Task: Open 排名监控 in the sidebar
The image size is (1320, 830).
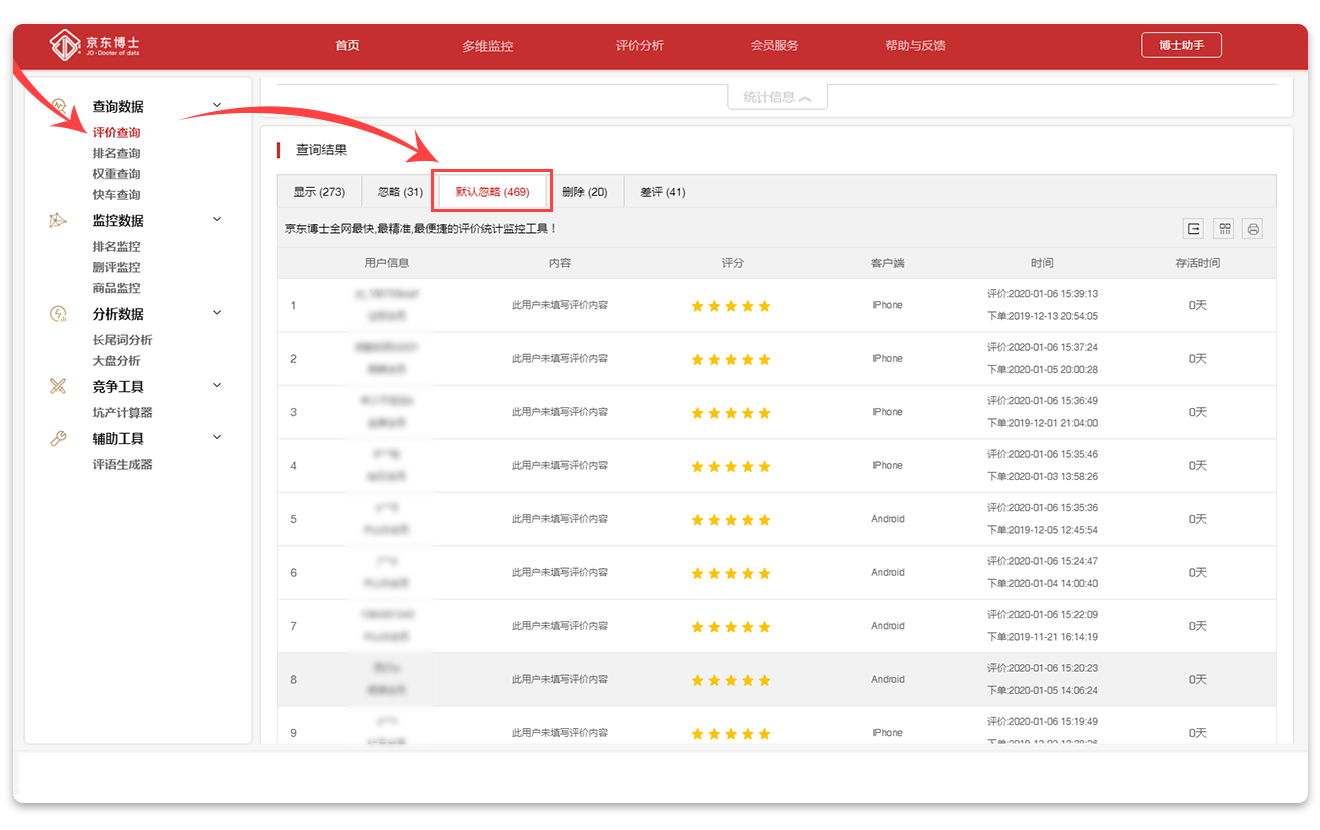Action: [x=117, y=246]
